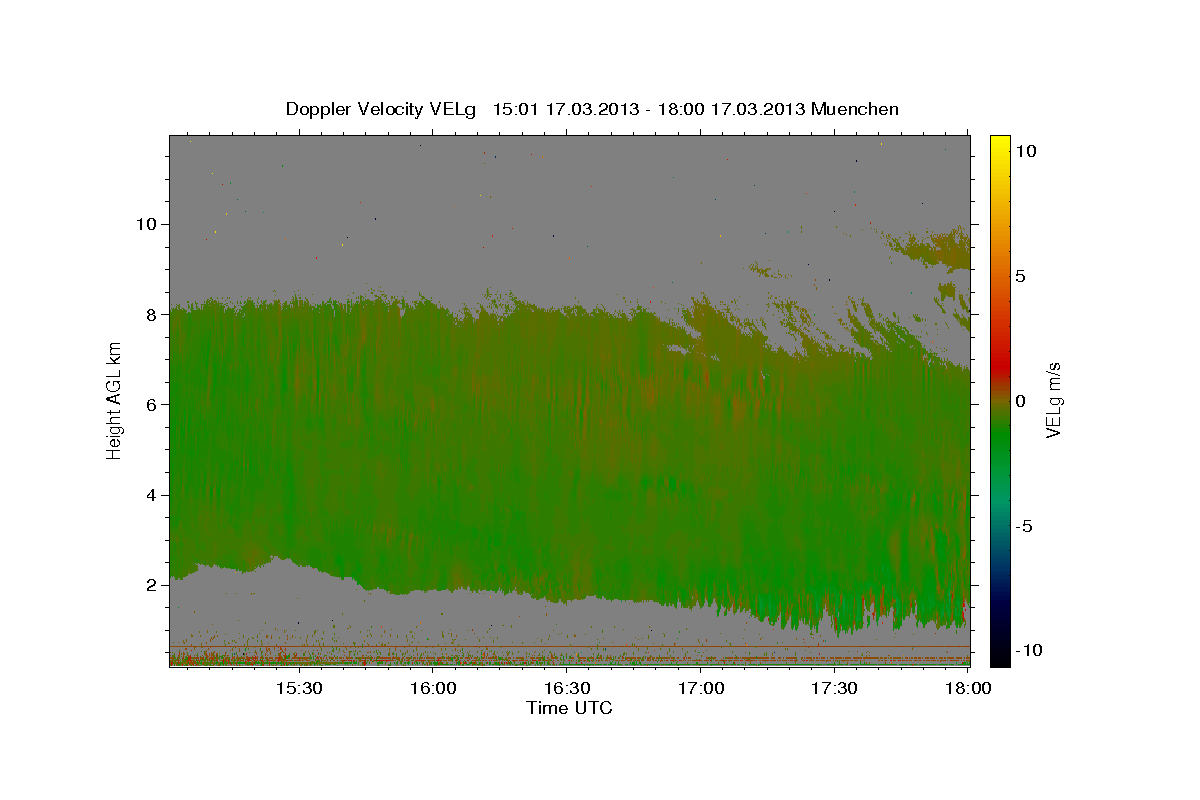
Task: Click the height axis label 2
Action: (151, 585)
